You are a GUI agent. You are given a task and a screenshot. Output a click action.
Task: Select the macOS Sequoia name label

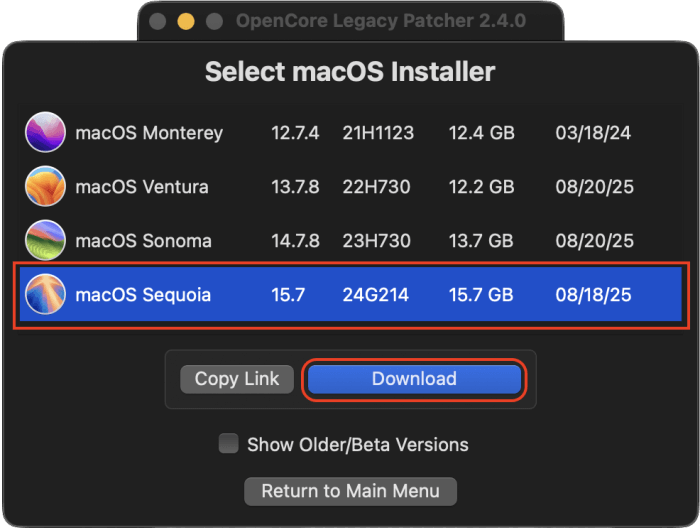[143, 295]
